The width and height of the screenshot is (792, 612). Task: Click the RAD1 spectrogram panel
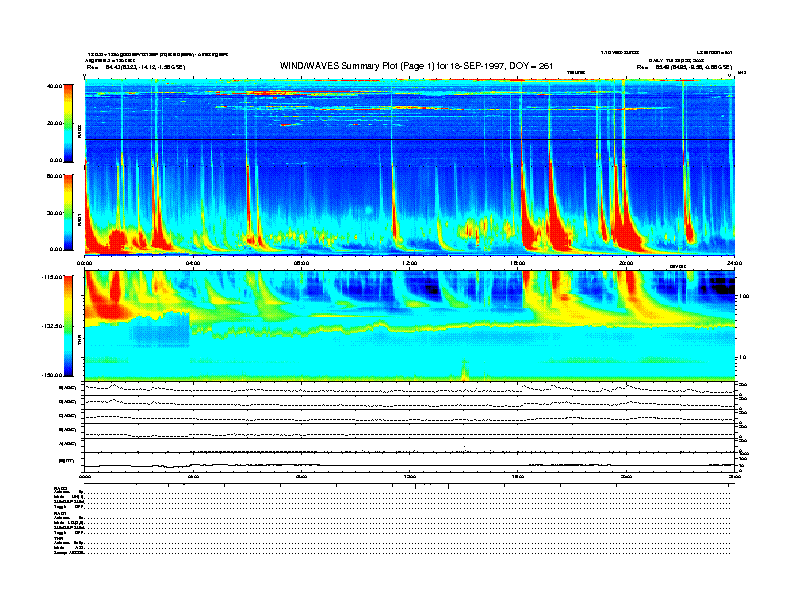click(x=410, y=210)
